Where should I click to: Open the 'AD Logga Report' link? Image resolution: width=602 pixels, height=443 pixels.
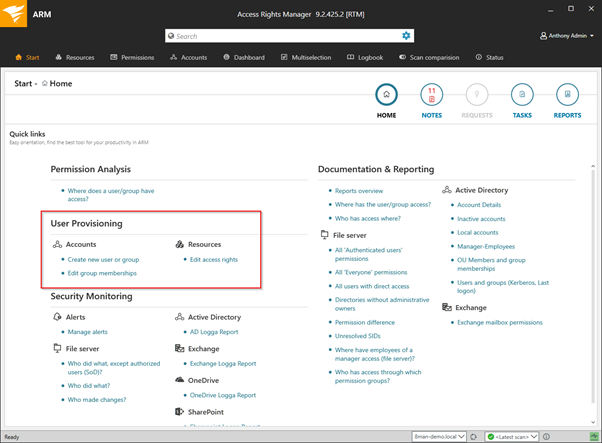[214, 332]
